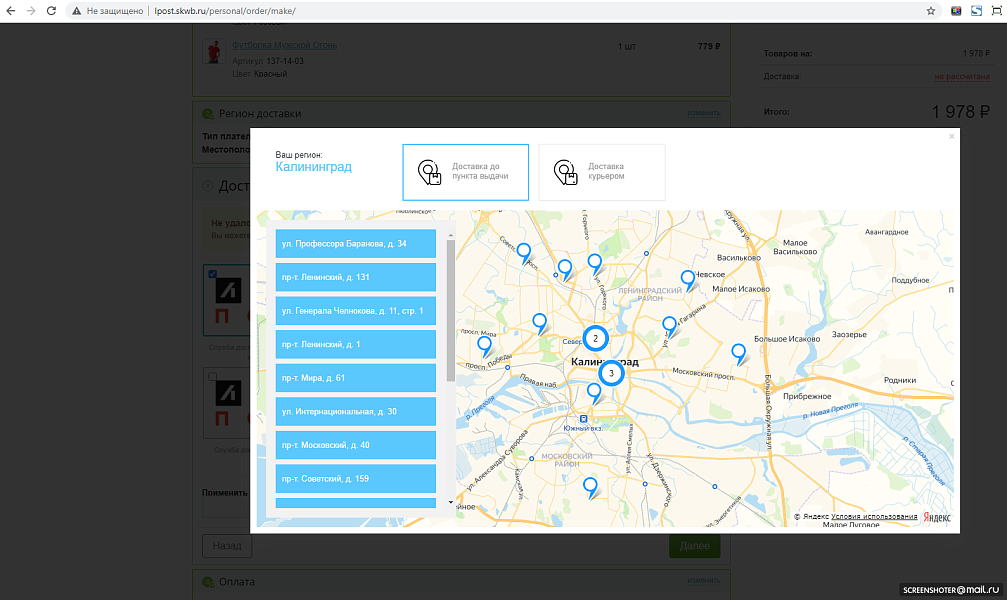Click the southernmost pickup pin on map
The image size is (1007, 600).
click(590, 486)
